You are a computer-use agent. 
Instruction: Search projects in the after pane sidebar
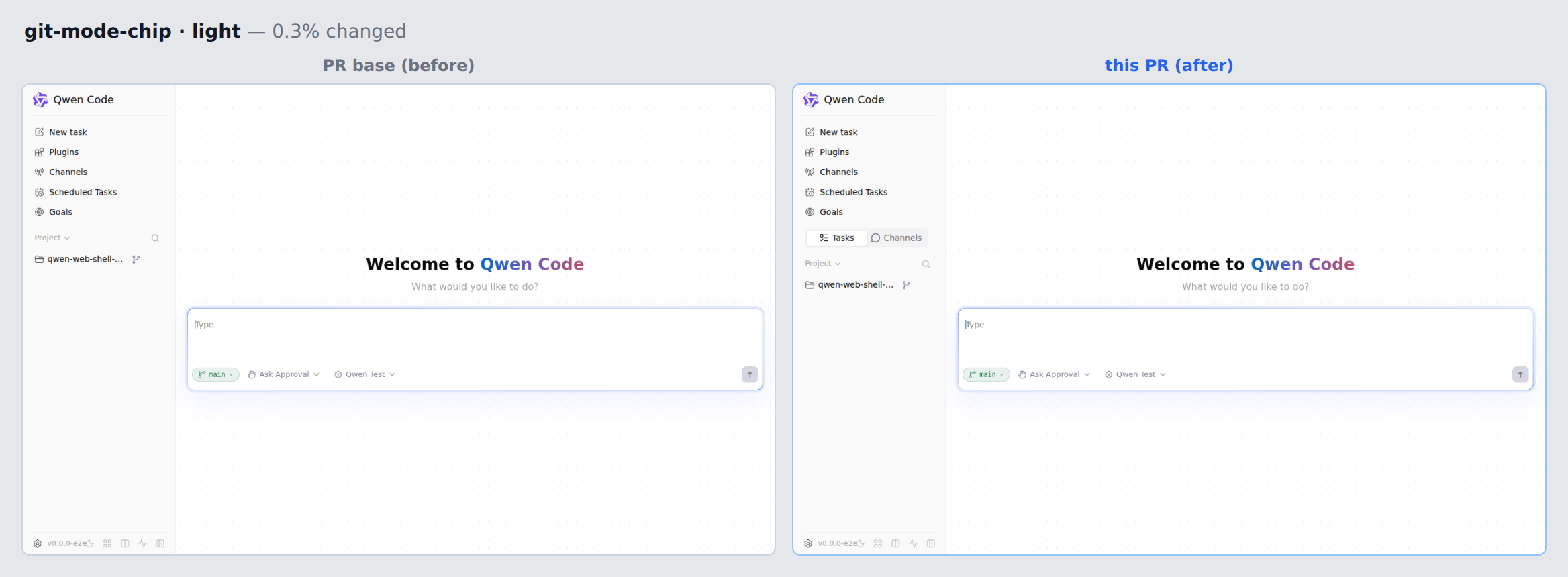click(926, 264)
